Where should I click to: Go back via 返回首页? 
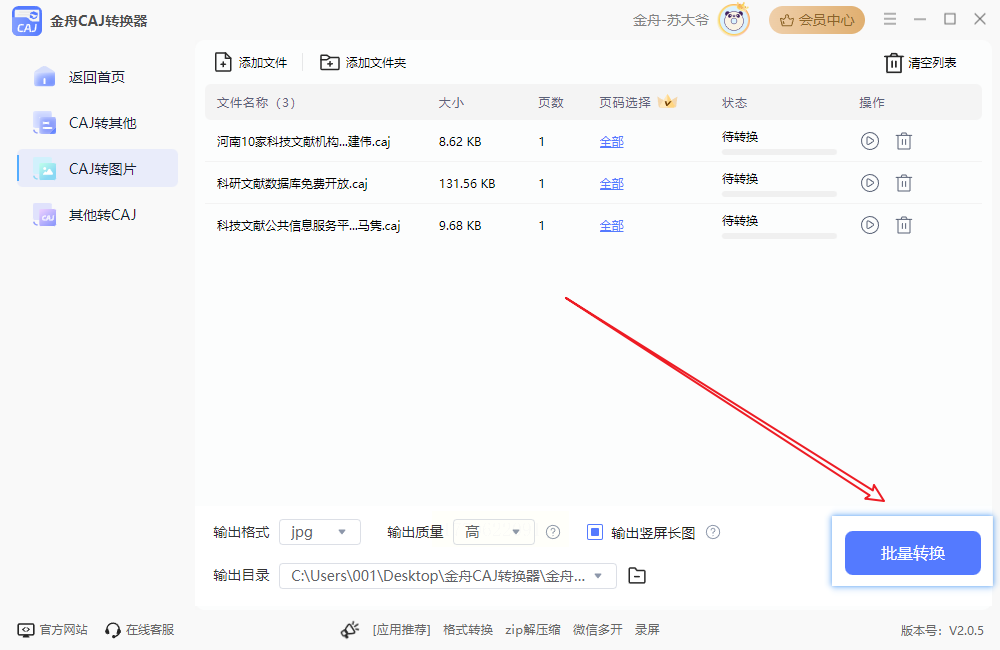(x=97, y=77)
